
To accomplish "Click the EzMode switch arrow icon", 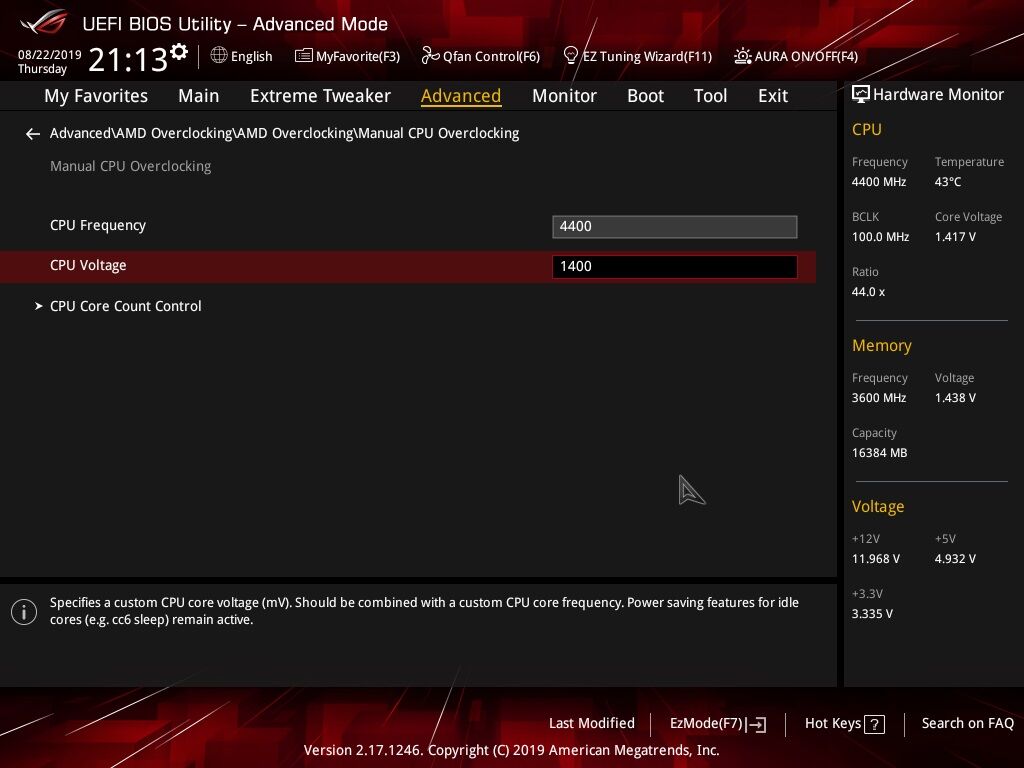I will pos(756,724).
